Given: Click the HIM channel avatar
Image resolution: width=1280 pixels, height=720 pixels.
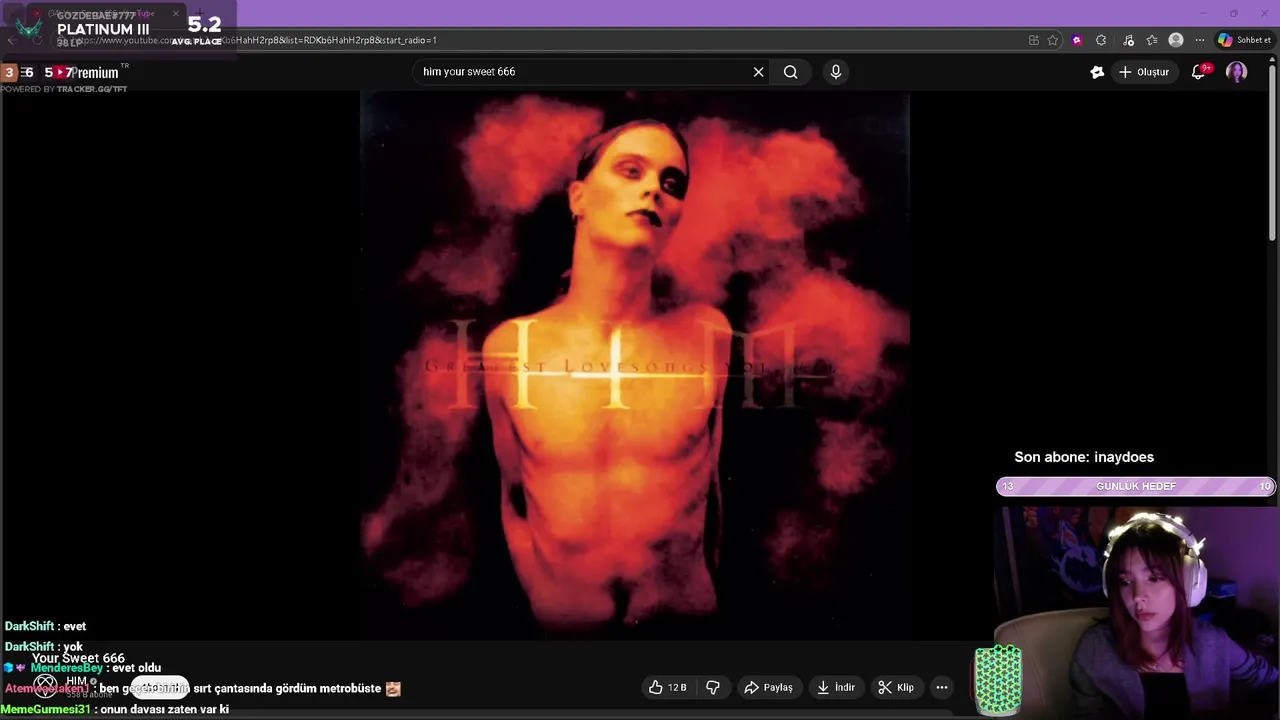Looking at the screenshot, I should [45, 685].
